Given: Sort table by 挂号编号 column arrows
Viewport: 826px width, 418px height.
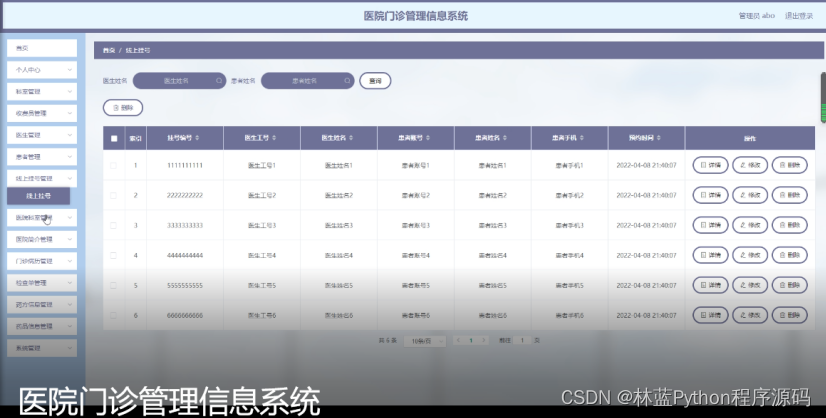Looking at the screenshot, I should (197, 138).
